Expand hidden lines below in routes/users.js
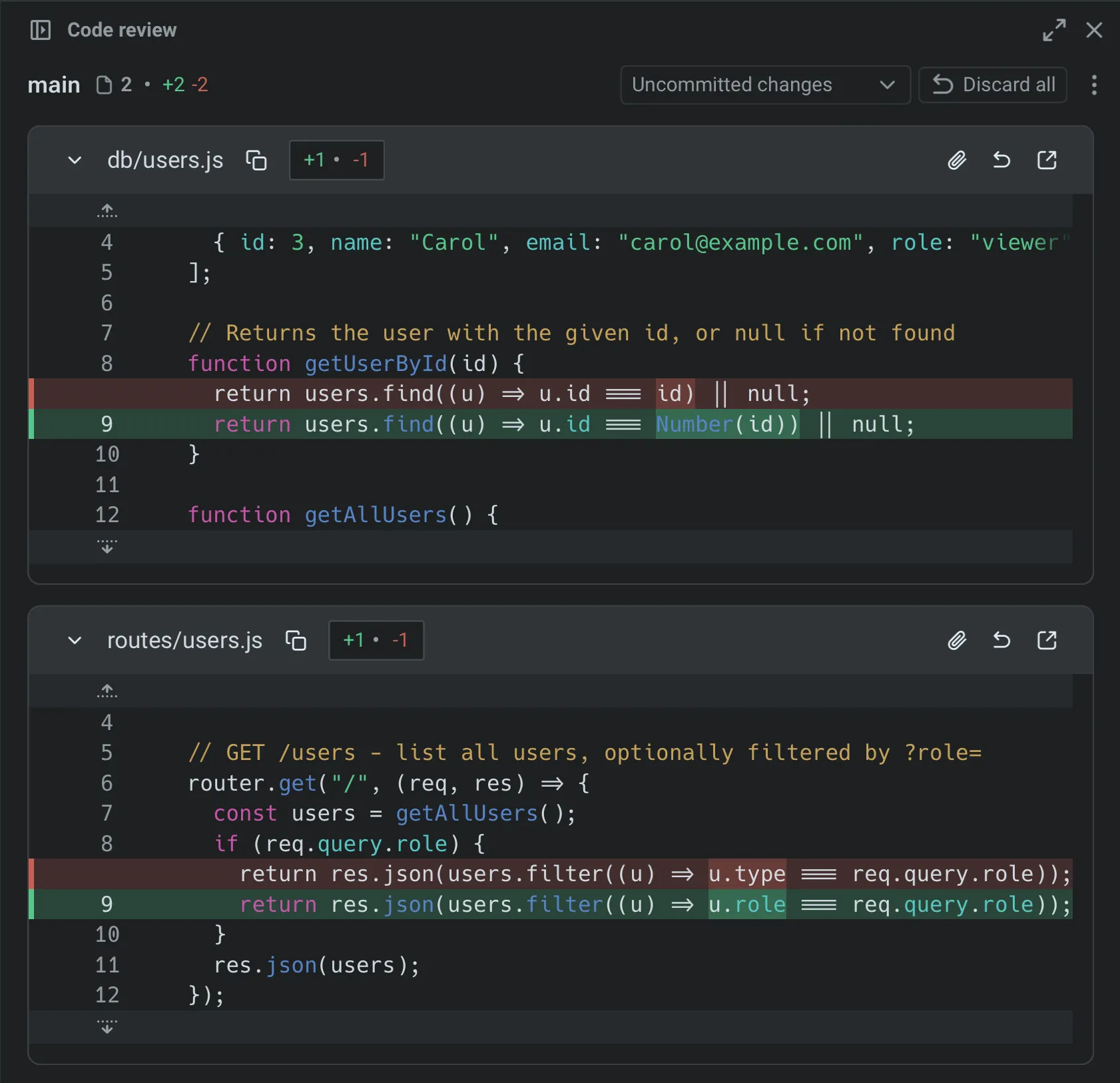 point(107,1027)
